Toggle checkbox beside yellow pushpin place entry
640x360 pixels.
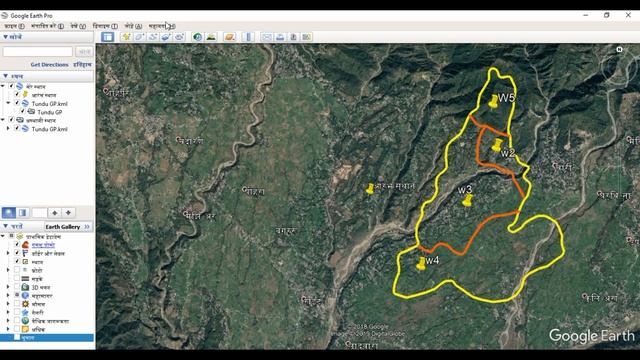point(17,95)
